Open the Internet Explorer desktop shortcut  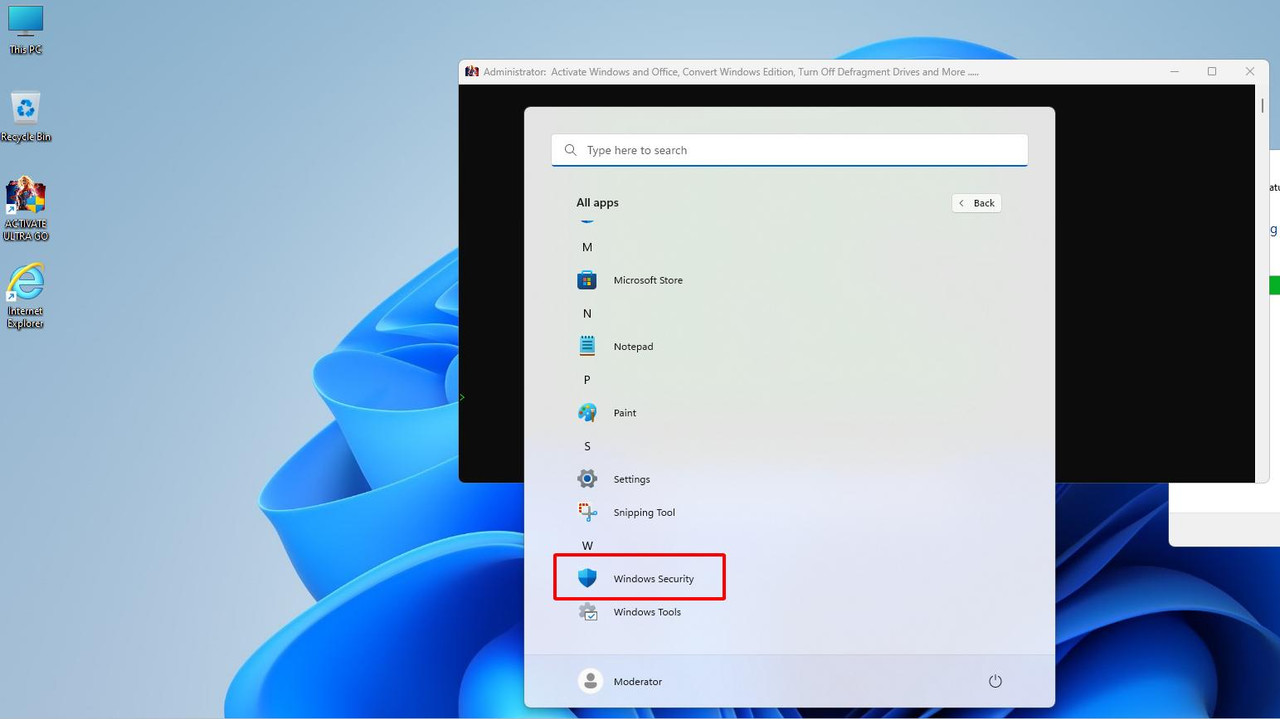point(25,296)
